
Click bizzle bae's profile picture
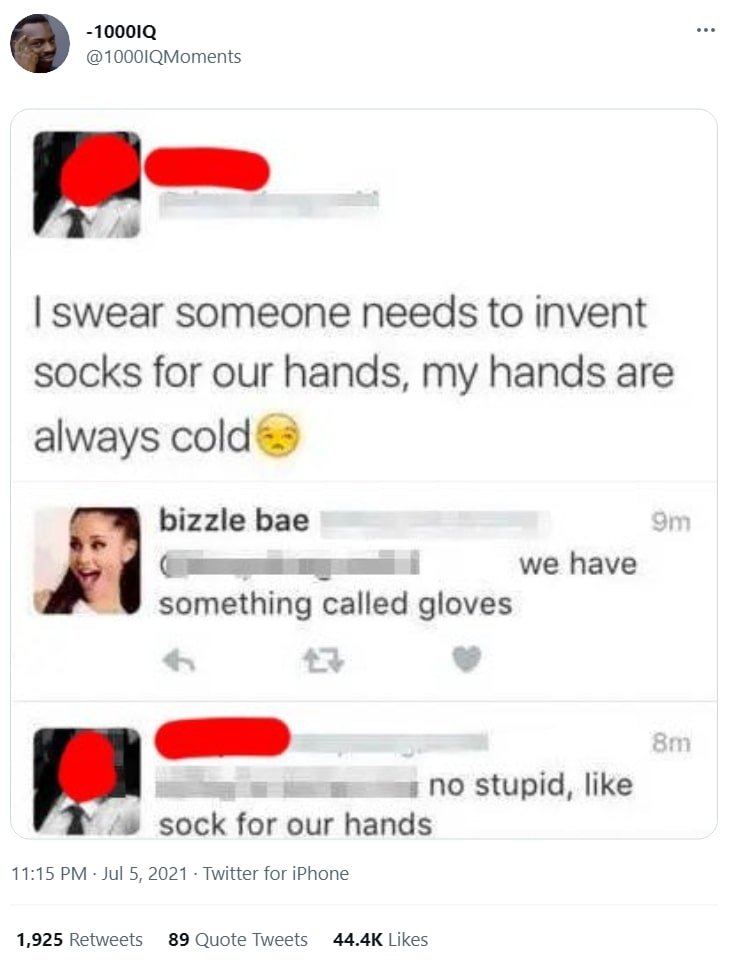(87, 561)
